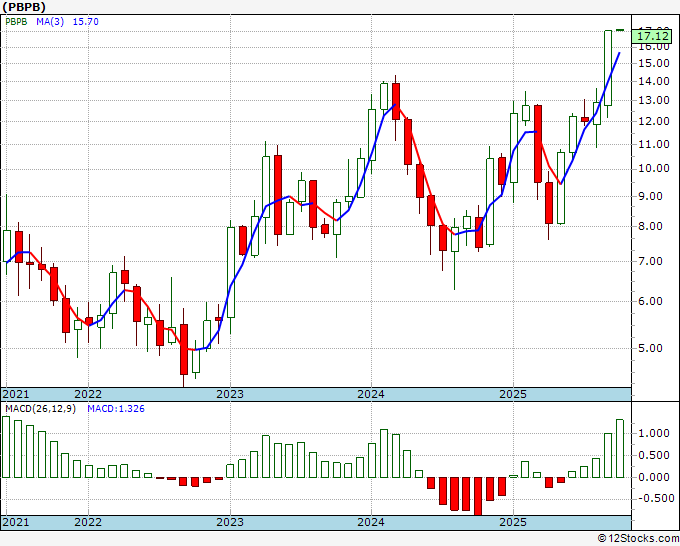
Task: Click the rightmost green MACD histogram bar
Action: click(x=620, y=448)
